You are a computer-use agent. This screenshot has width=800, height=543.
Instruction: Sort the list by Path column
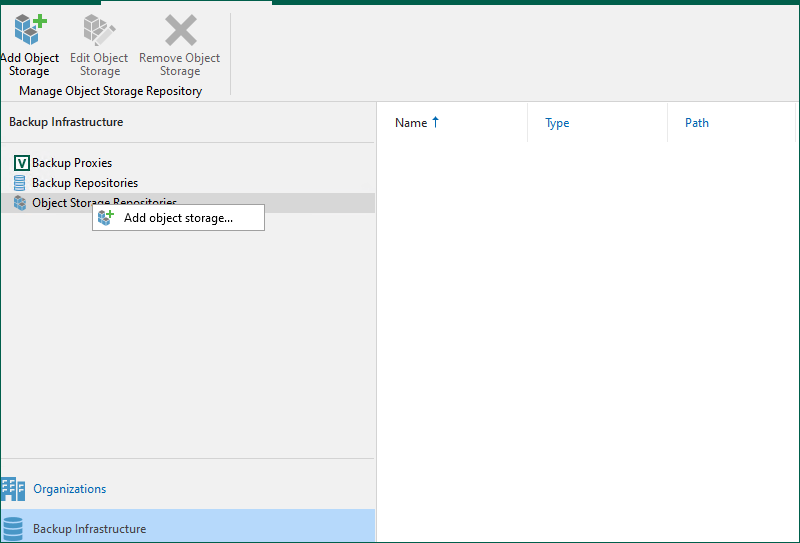click(x=696, y=123)
